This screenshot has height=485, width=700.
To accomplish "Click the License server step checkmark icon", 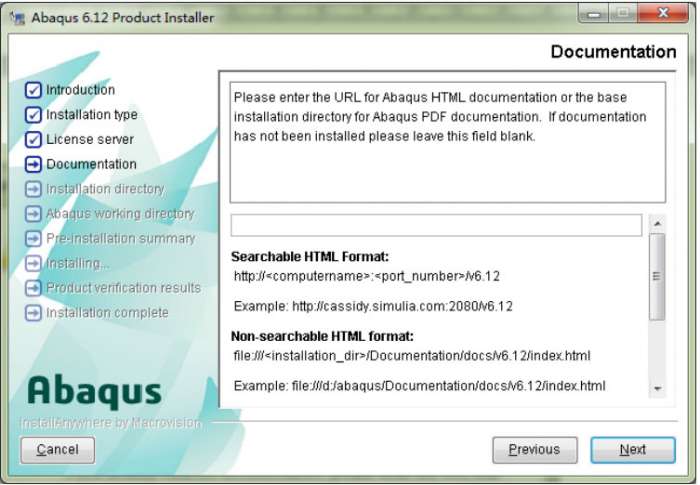I will tap(33, 139).
